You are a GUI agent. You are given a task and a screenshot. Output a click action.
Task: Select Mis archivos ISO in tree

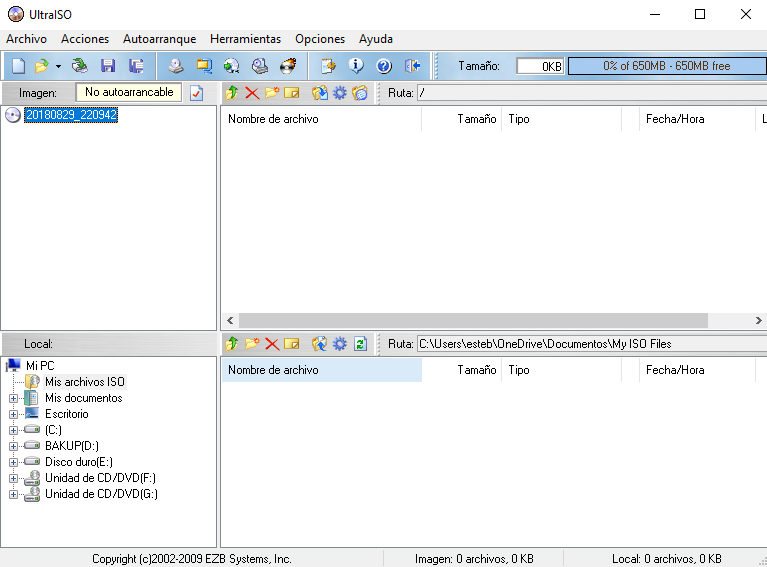85,382
